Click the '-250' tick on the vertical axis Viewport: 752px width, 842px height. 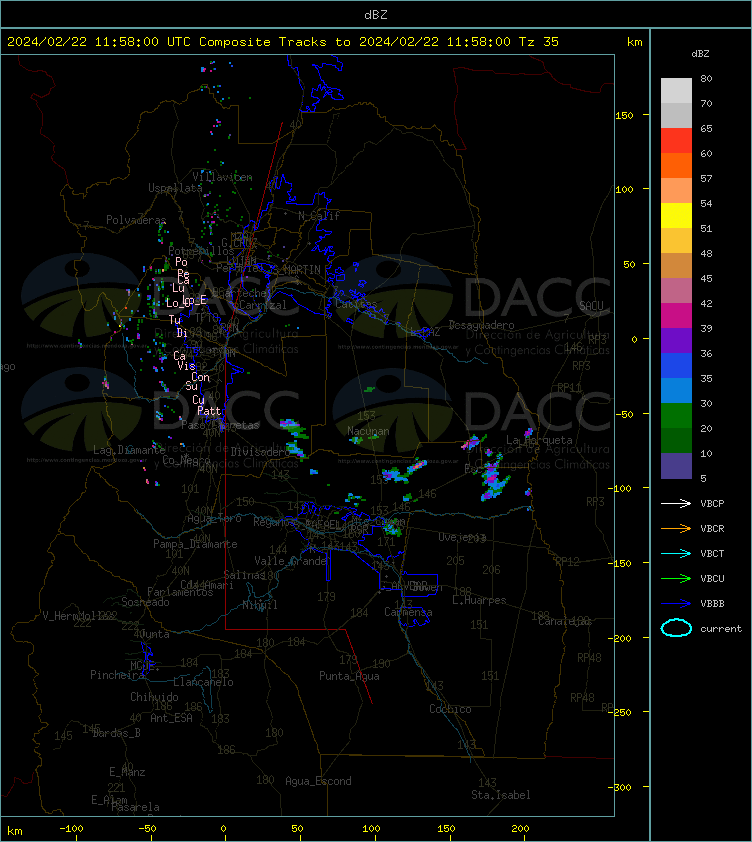click(x=621, y=712)
